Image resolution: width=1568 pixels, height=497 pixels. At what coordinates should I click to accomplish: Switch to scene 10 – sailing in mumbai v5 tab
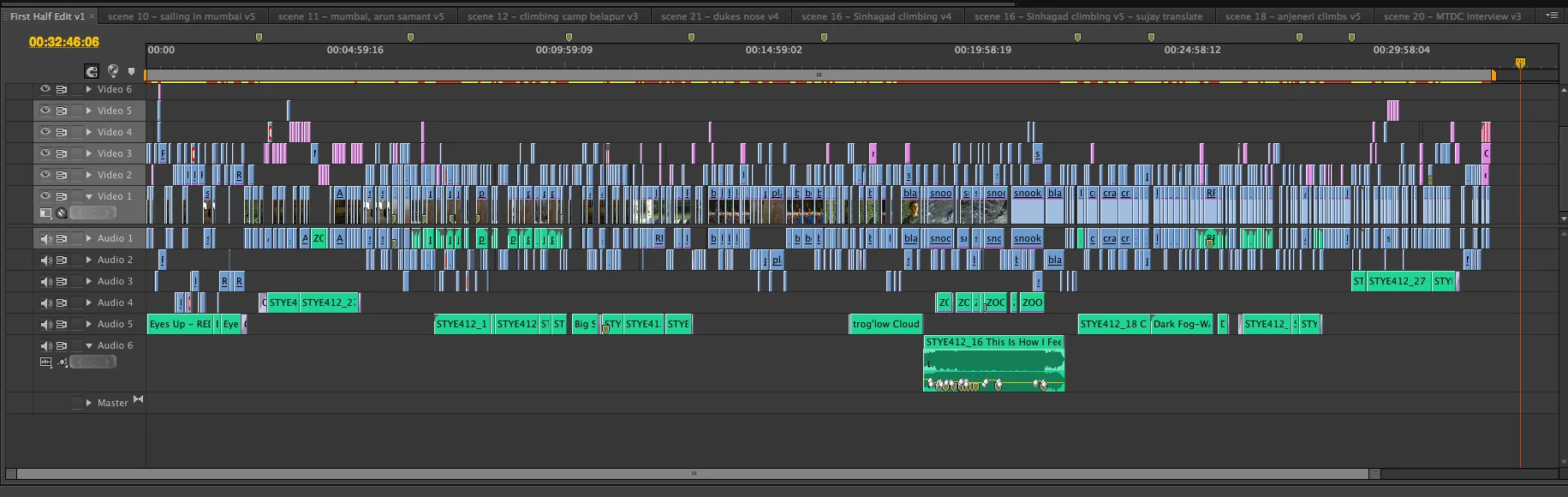point(182,16)
